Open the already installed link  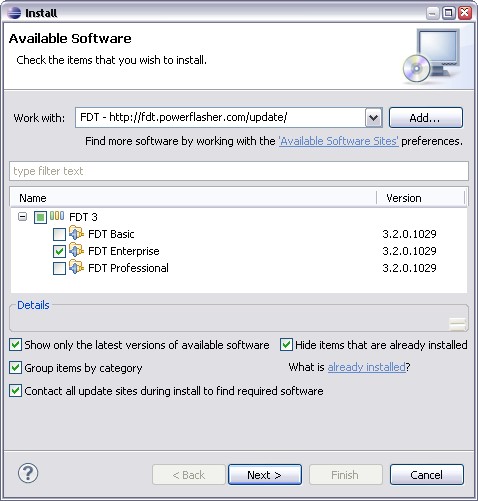point(366,367)
